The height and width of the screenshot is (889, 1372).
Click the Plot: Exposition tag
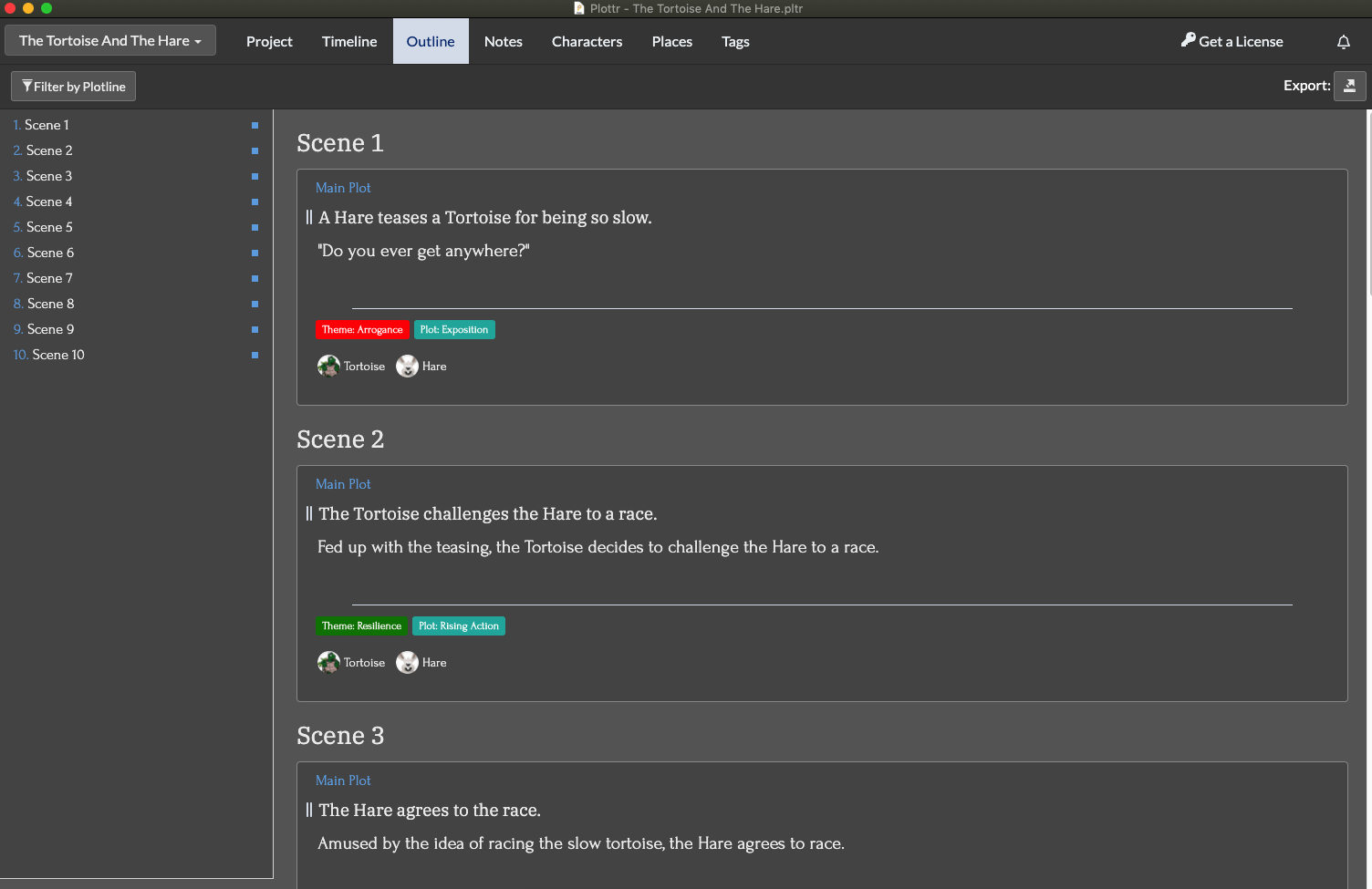tap(454, 329)
